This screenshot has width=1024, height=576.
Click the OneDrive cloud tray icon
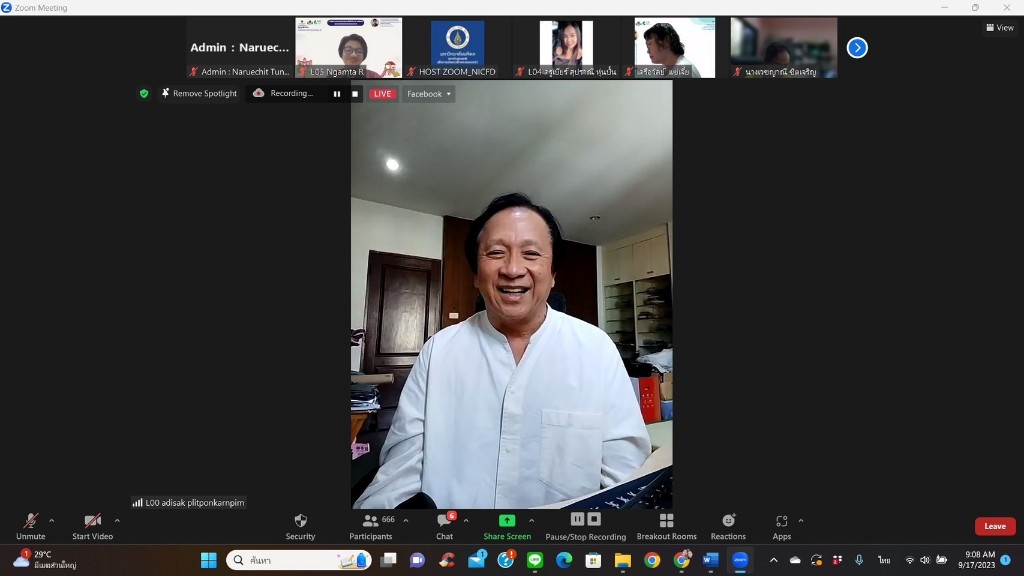click(795, 560)
